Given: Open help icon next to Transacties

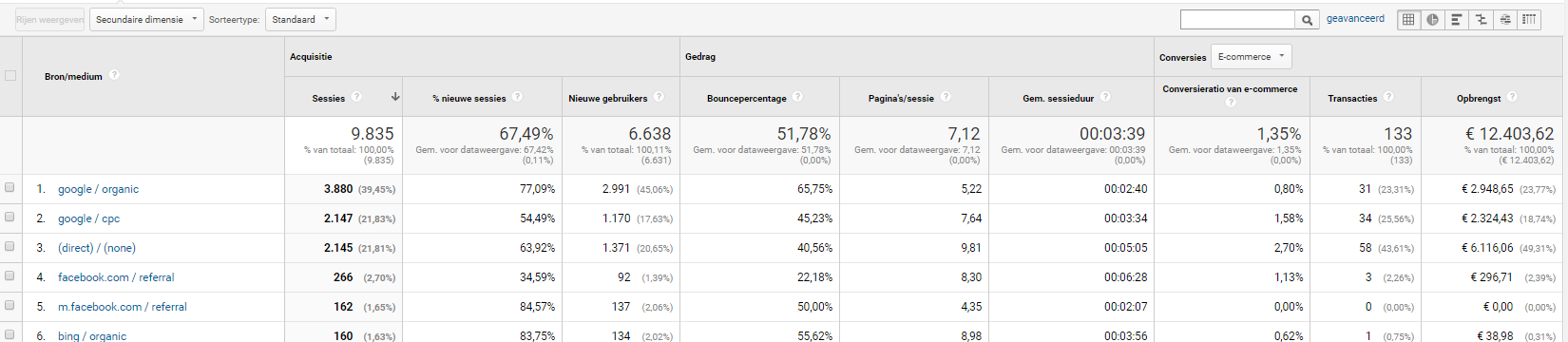Looking at the screenshot, I should tap(1388, 97).
